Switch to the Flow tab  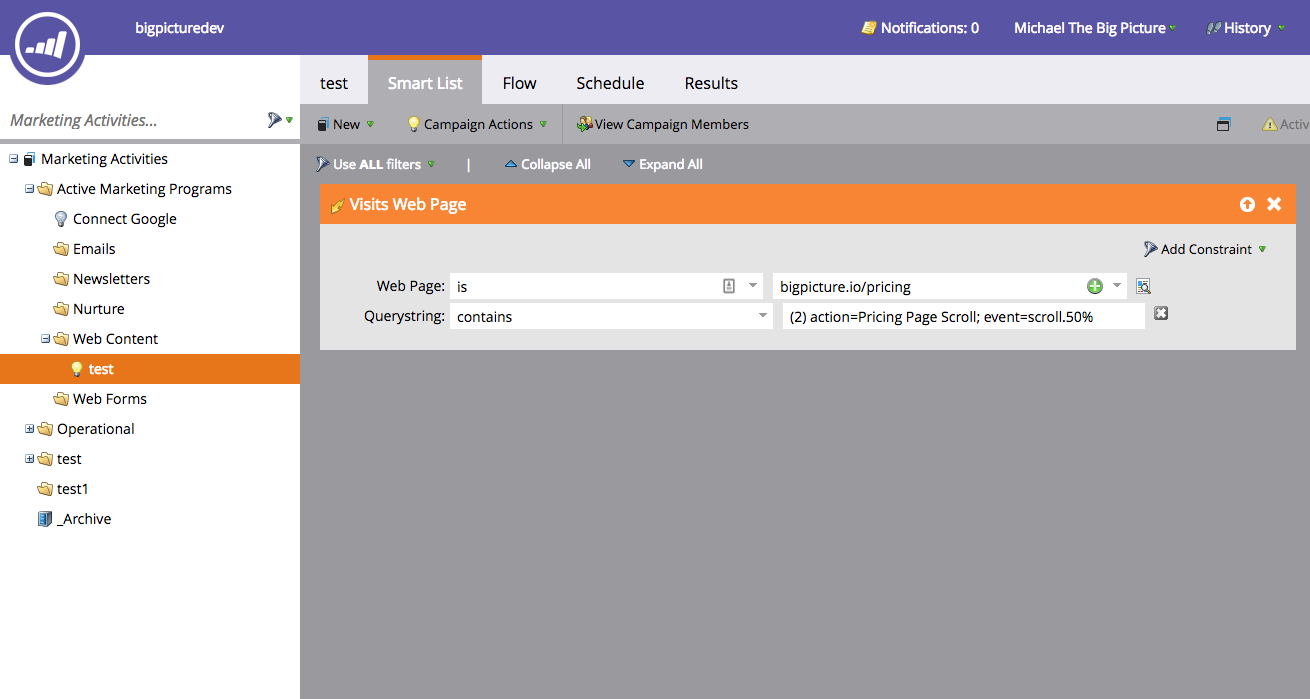[519, 83]
